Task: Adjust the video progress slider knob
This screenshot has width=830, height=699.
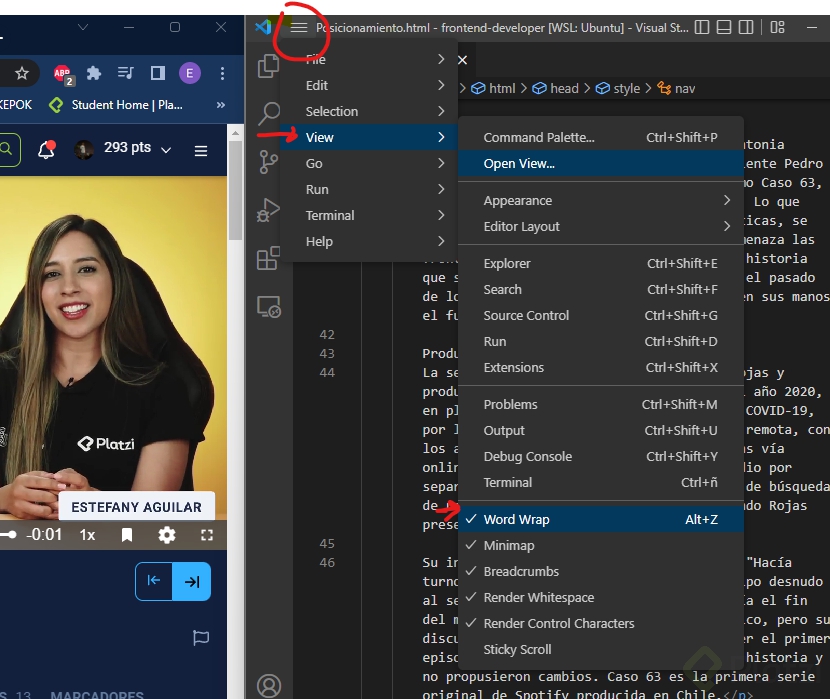Action: (12, 535)
